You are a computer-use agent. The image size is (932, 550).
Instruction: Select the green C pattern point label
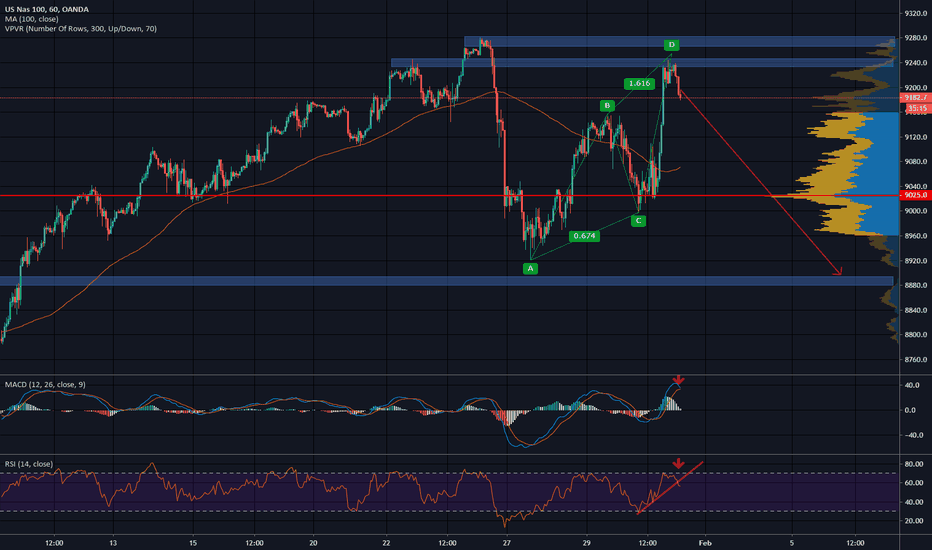[x=638, y=221]
